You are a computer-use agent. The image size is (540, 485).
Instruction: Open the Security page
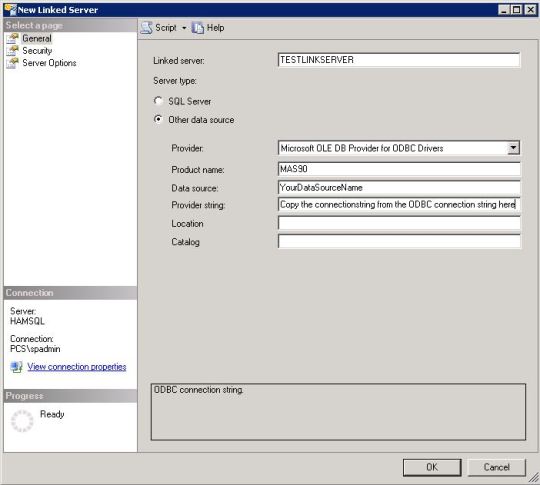coord(37,51)
